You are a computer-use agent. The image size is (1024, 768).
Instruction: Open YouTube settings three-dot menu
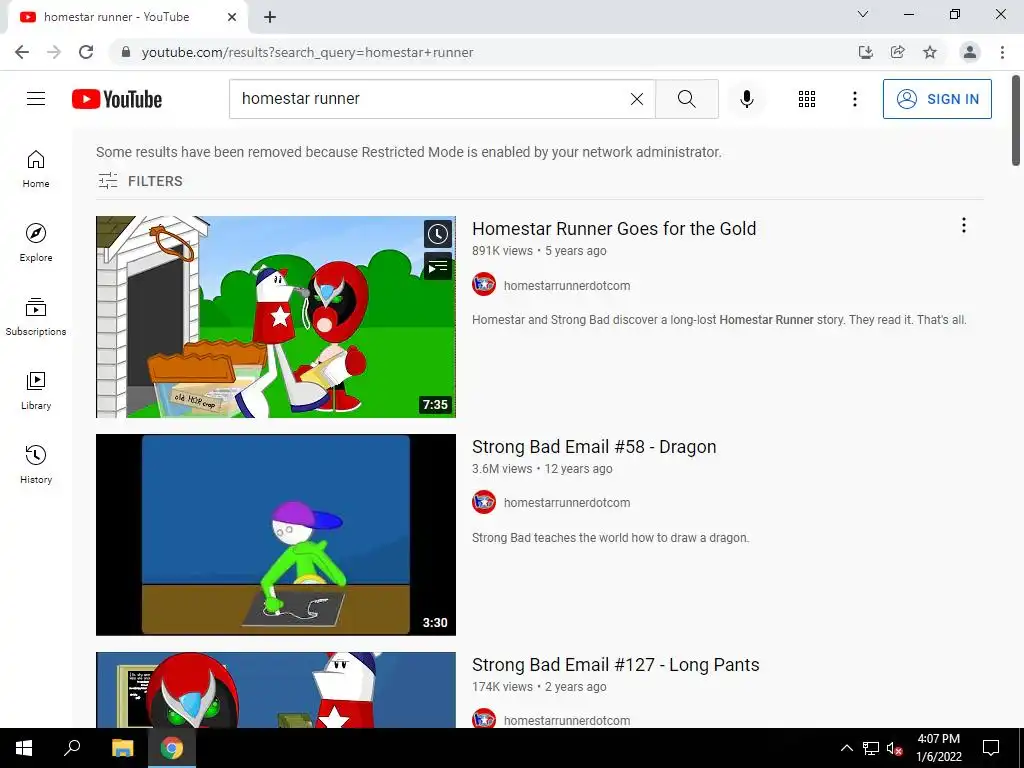[854, 99]
